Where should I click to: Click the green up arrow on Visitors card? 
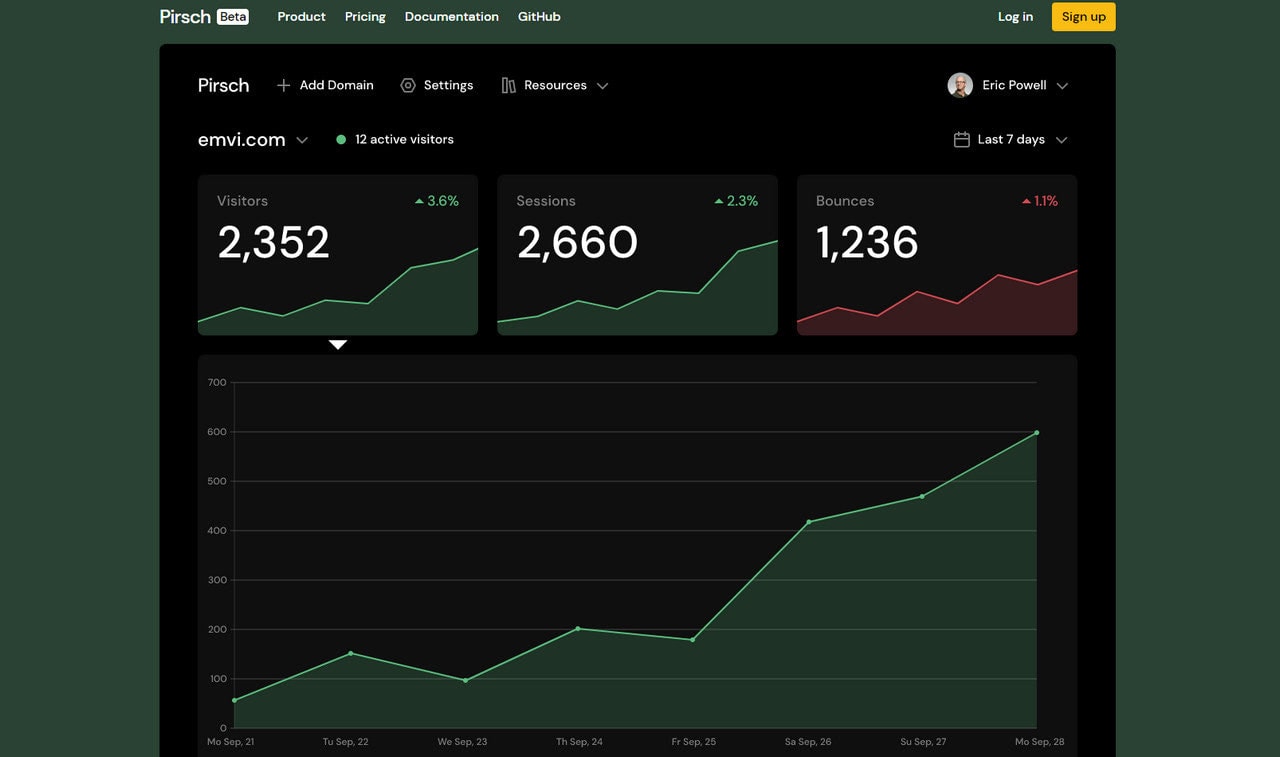419,201
